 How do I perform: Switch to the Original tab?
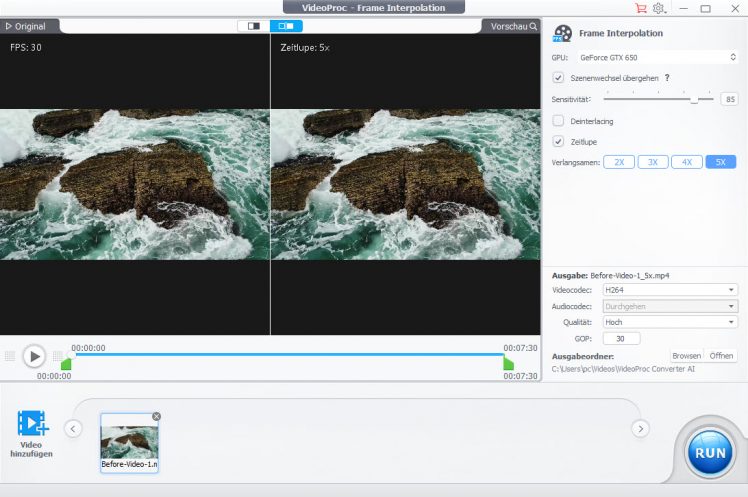point(26,26)
